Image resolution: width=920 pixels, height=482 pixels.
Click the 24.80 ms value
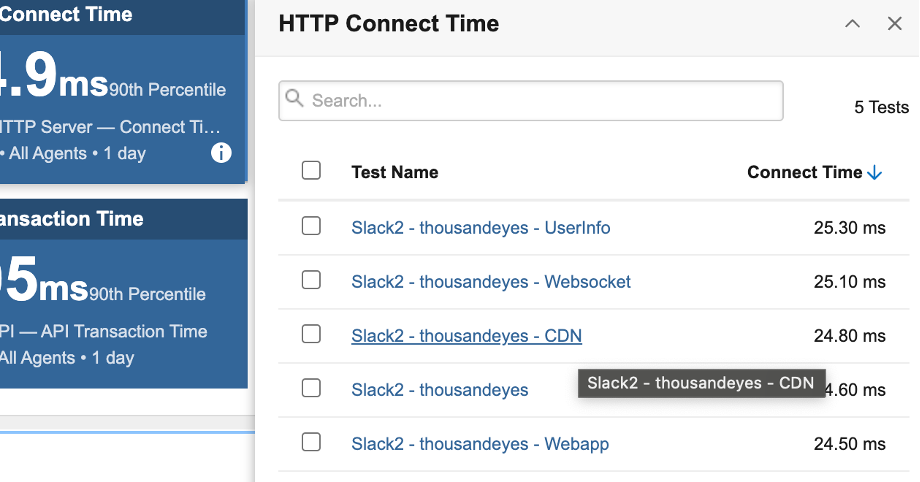pyautogui.click(x=849, y=336)
